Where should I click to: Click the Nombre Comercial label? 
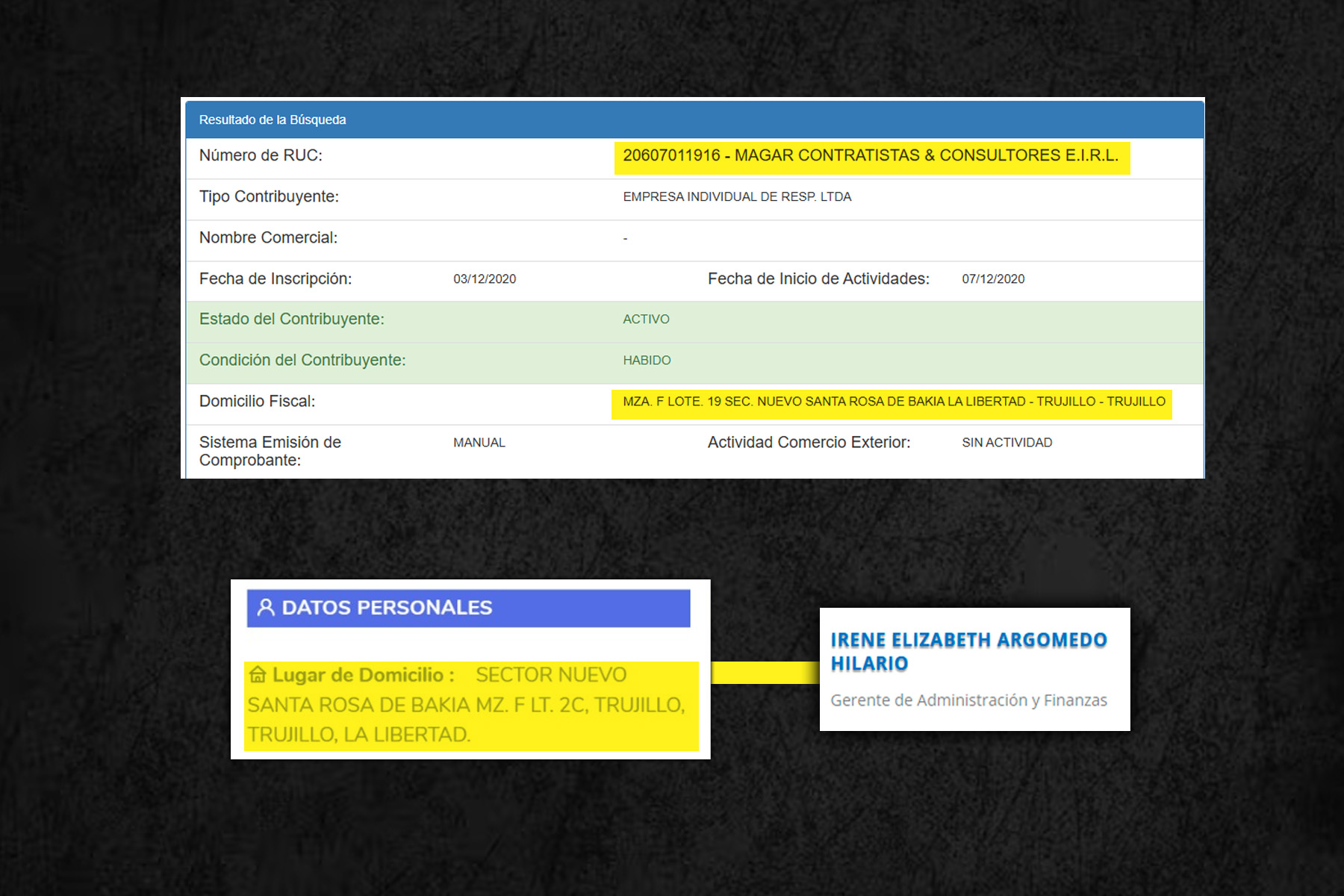click(268, 238)
